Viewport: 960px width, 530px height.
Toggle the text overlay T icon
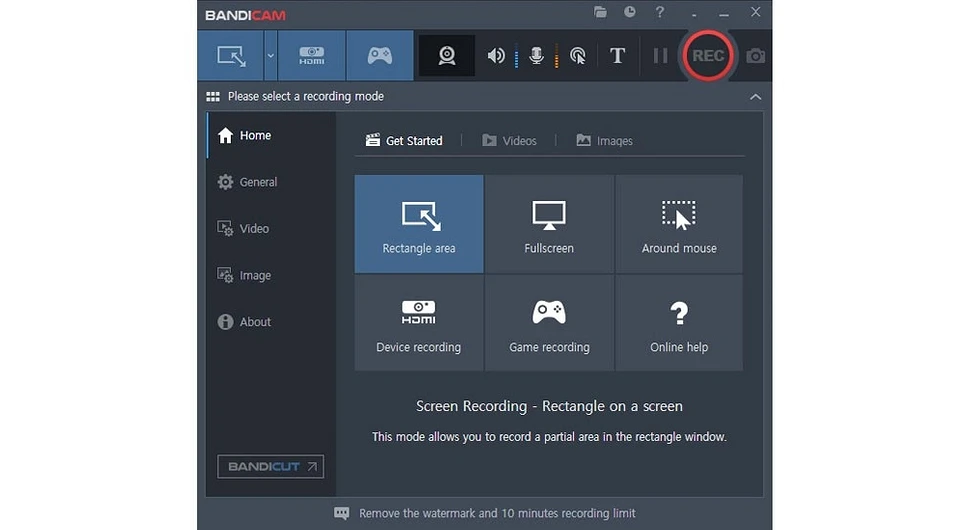(x=617, y=56)
